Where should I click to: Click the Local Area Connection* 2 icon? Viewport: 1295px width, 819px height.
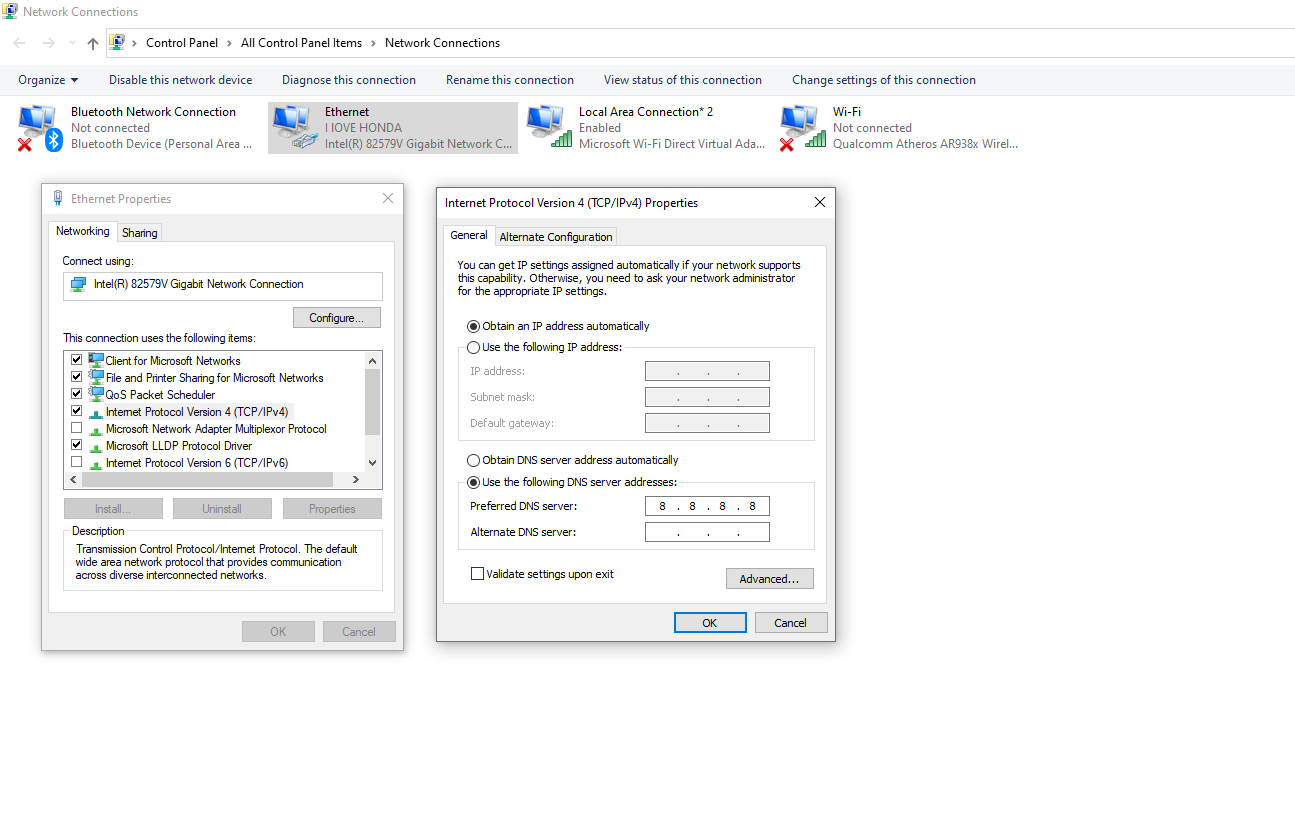pos(547,128)
